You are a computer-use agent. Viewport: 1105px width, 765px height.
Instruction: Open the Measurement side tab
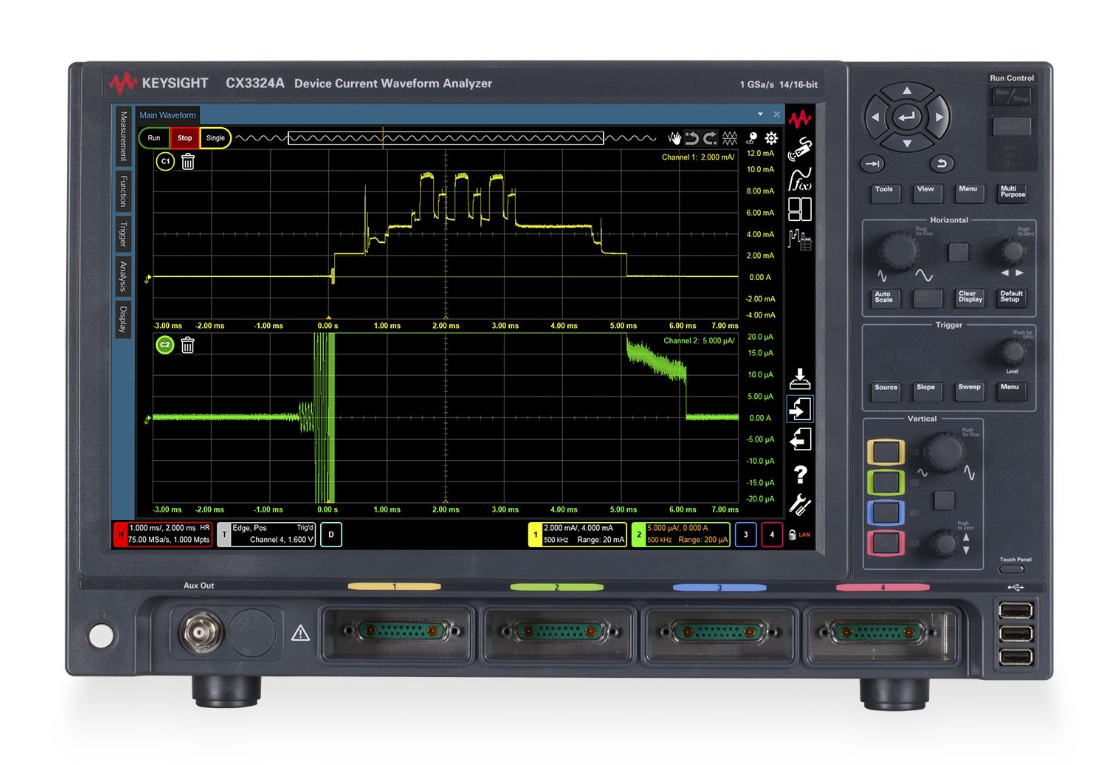pyautogui.click(x=123, y=137)
